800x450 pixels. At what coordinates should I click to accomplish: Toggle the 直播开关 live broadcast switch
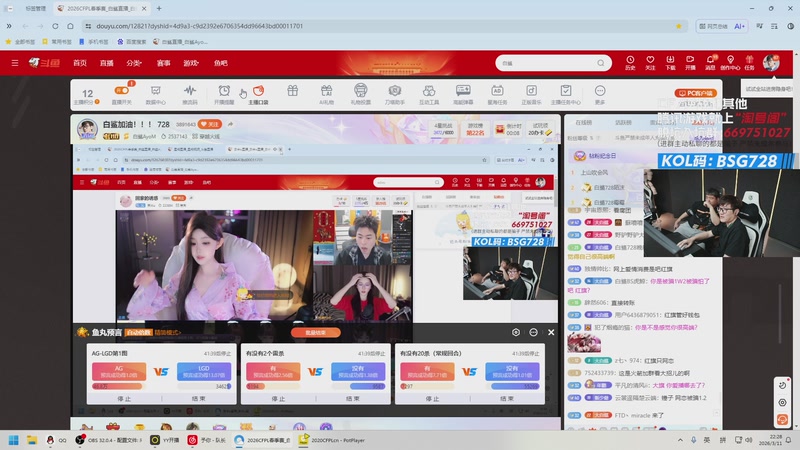[x=121, y=90]
